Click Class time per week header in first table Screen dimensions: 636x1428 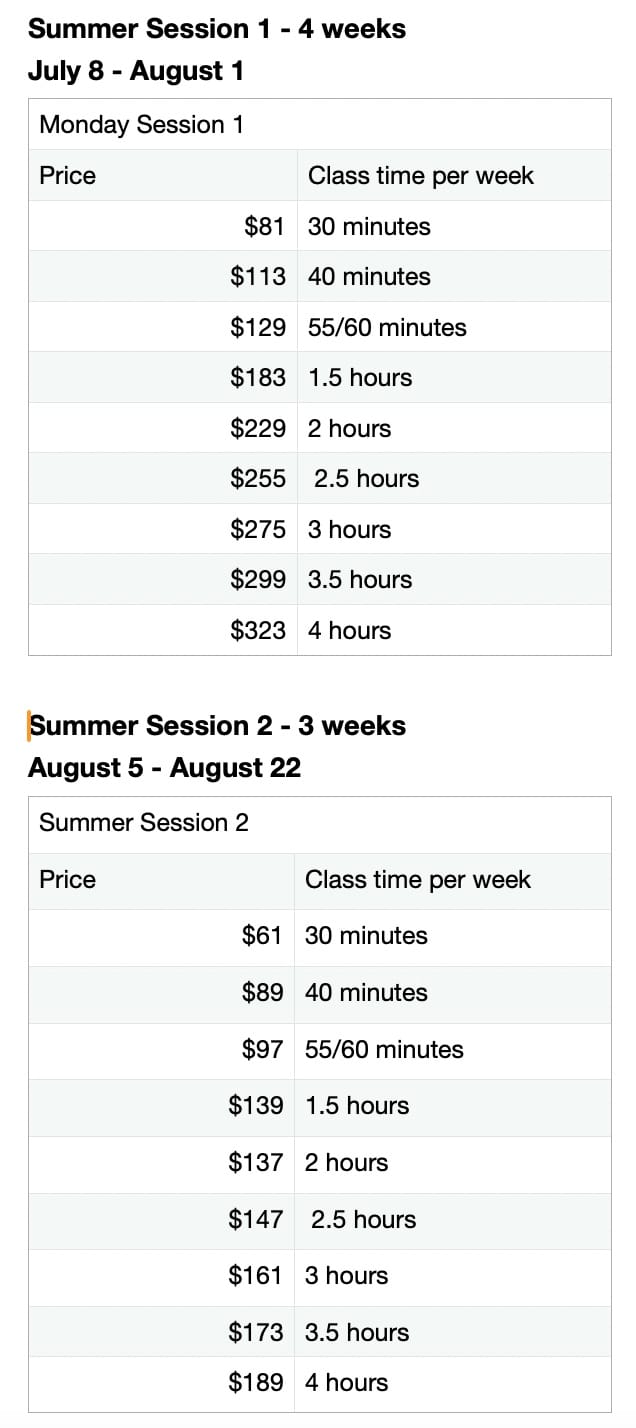(454, 175)
